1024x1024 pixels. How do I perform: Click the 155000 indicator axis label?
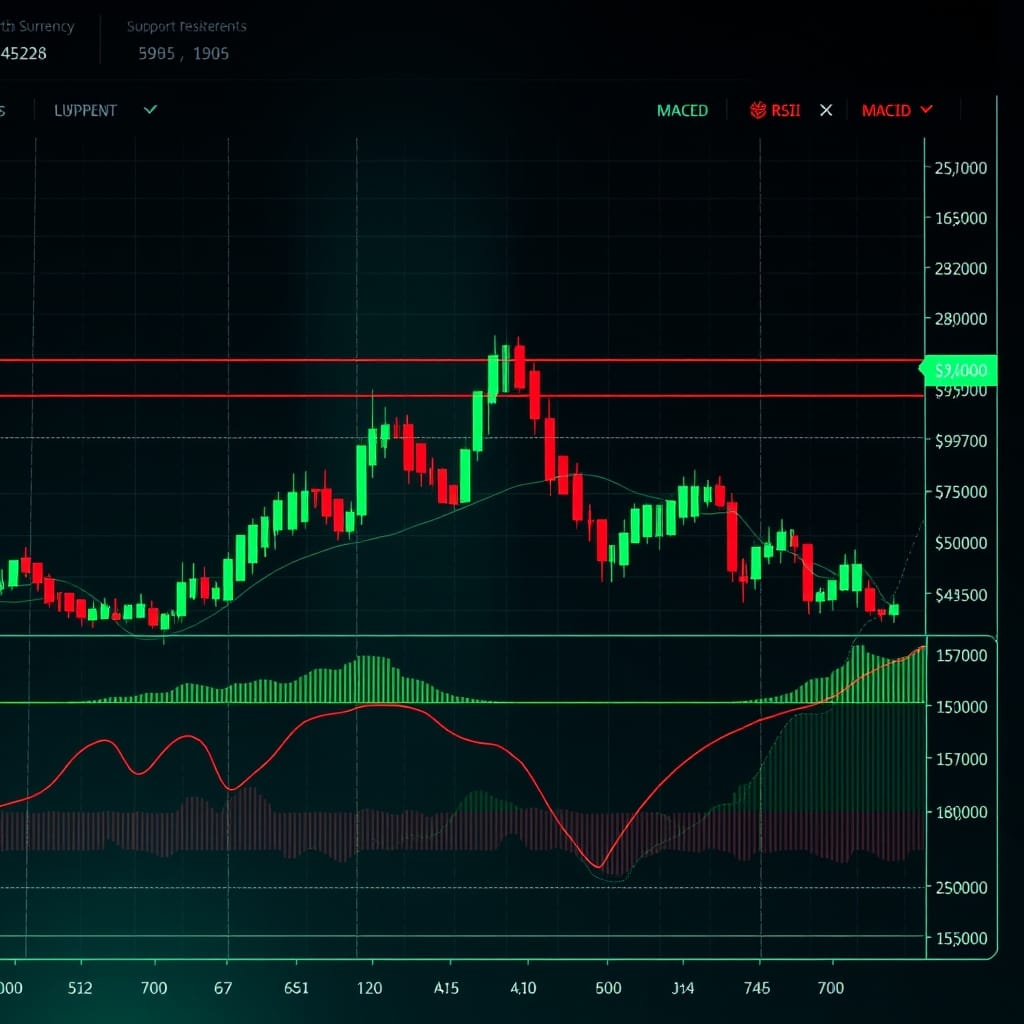[961, 938]
